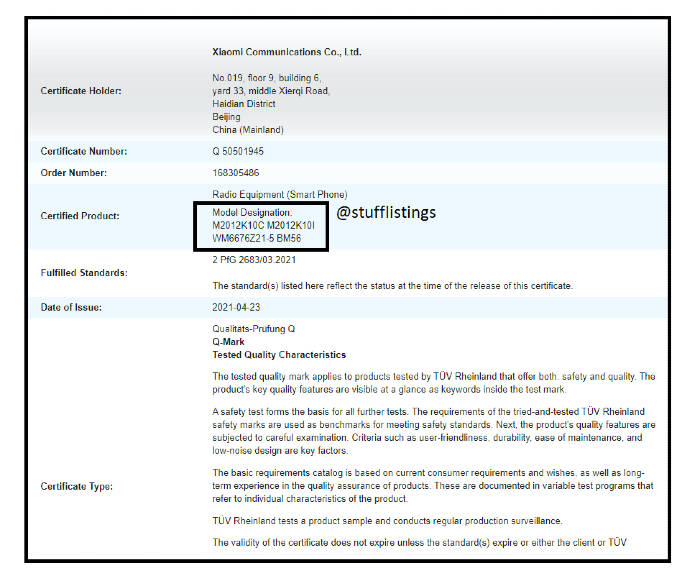Click the Fulfilled Standards label
Viewport: 700px width, 568px height.
[84, 273]
